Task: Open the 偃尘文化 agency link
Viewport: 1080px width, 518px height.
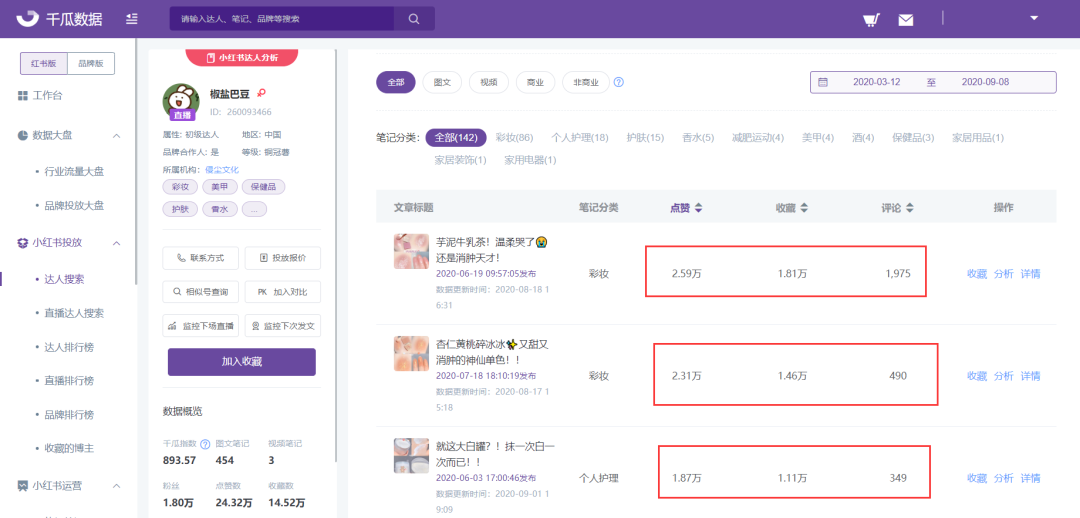Action: [222, 169]
